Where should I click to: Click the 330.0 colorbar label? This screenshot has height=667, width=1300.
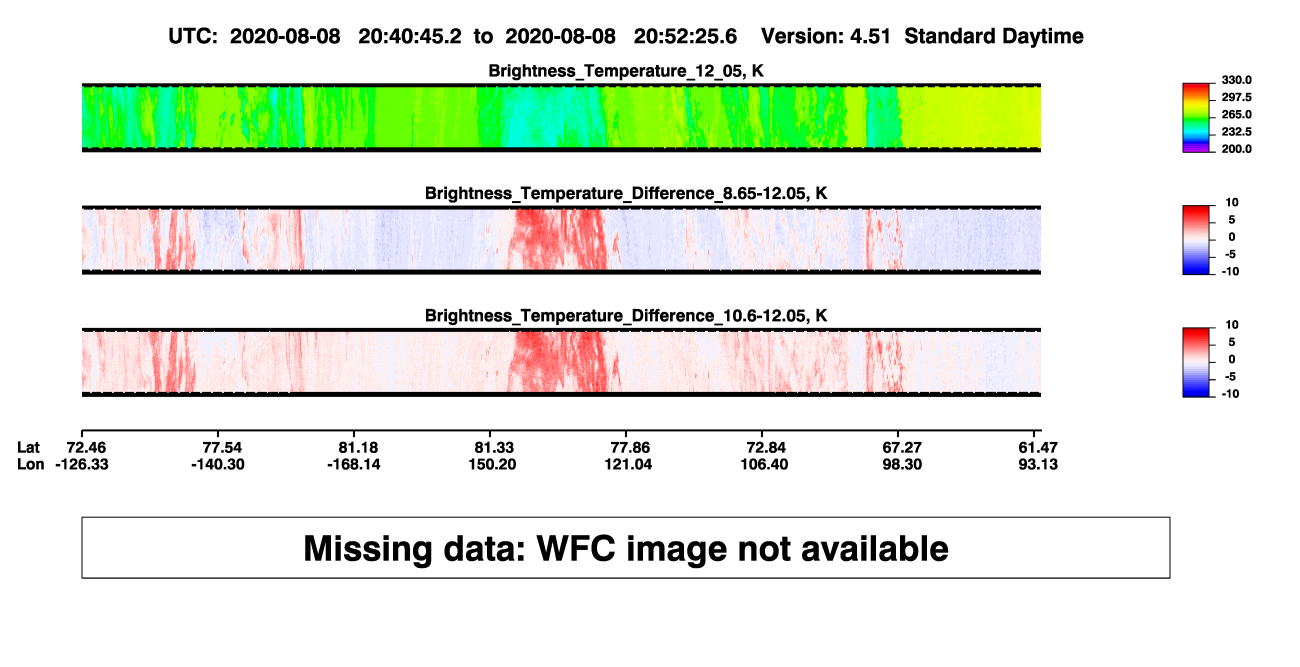click(x=1237, y=80)
